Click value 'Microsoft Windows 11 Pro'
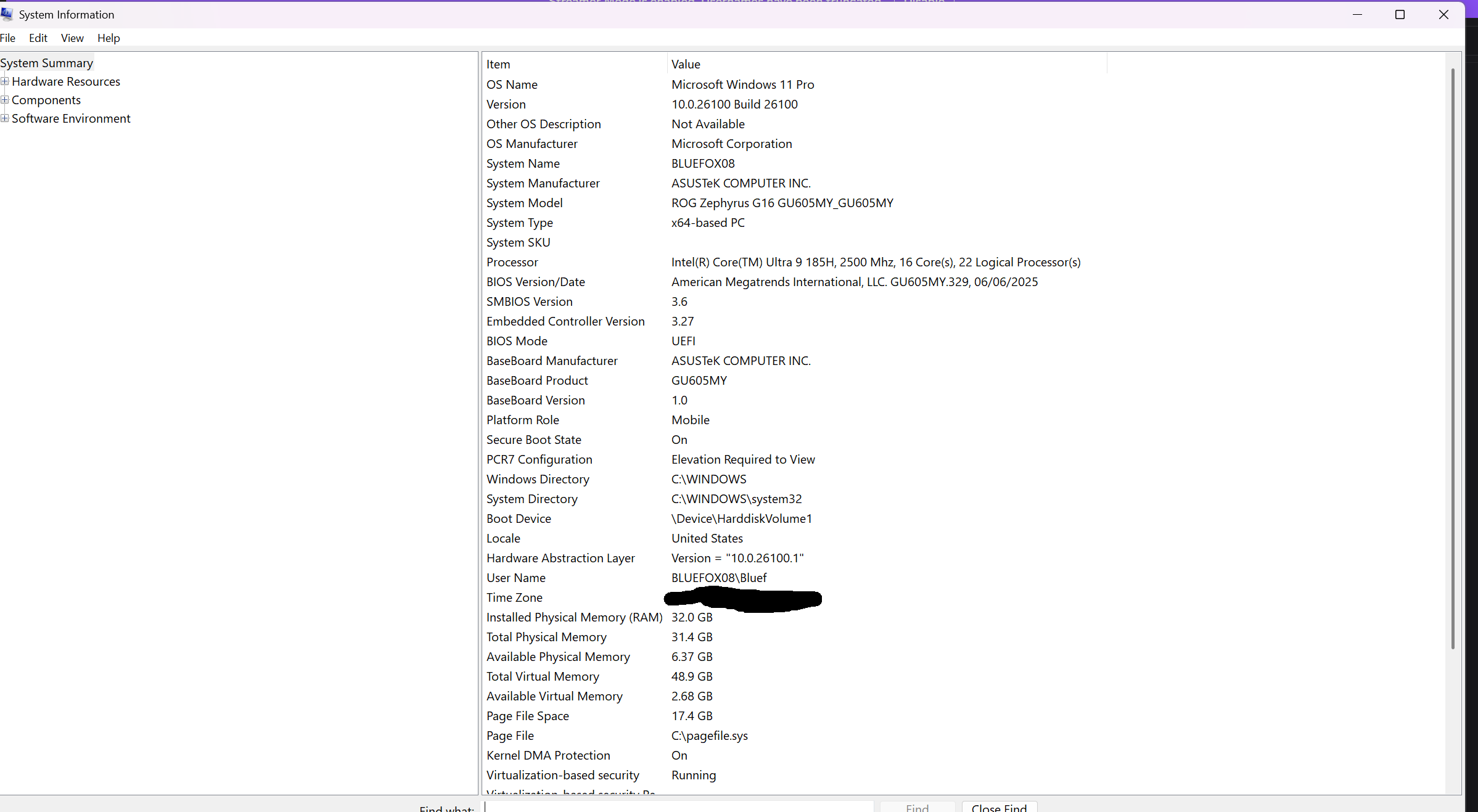Image resolution: width=1478 pixels, height=812 pixels. [x=743, y=84]
